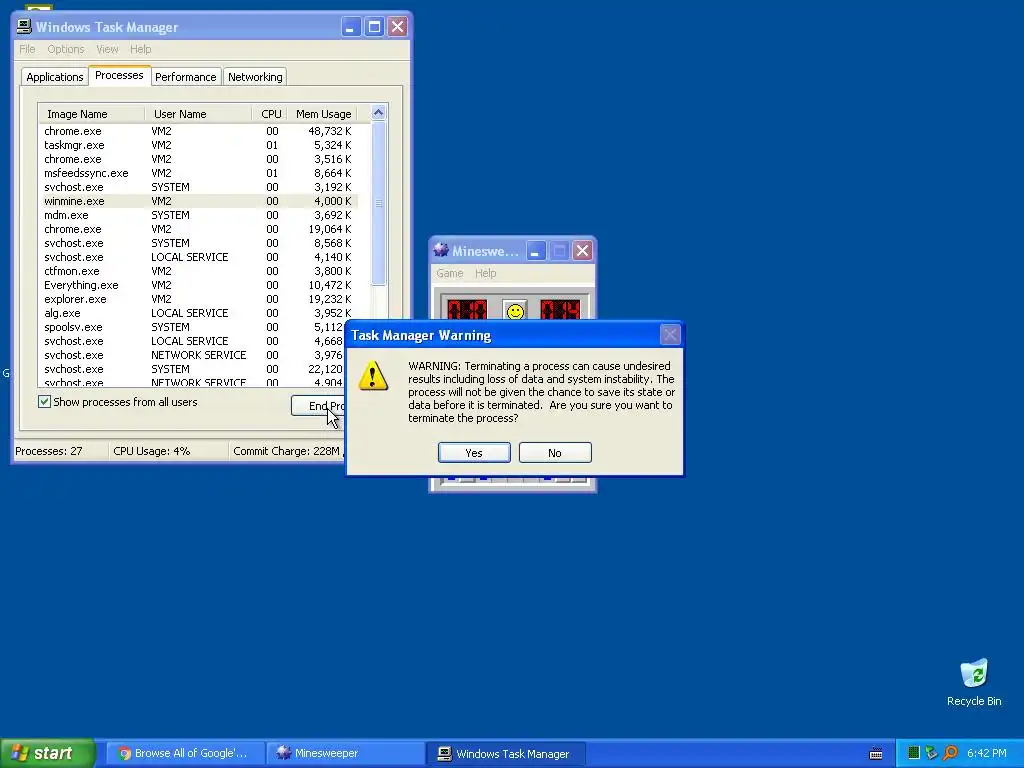The width and height of the screenshot is (1024, 768).
Task: Open the Game menu in Minesweeper
Action: [x=449, y=273]
